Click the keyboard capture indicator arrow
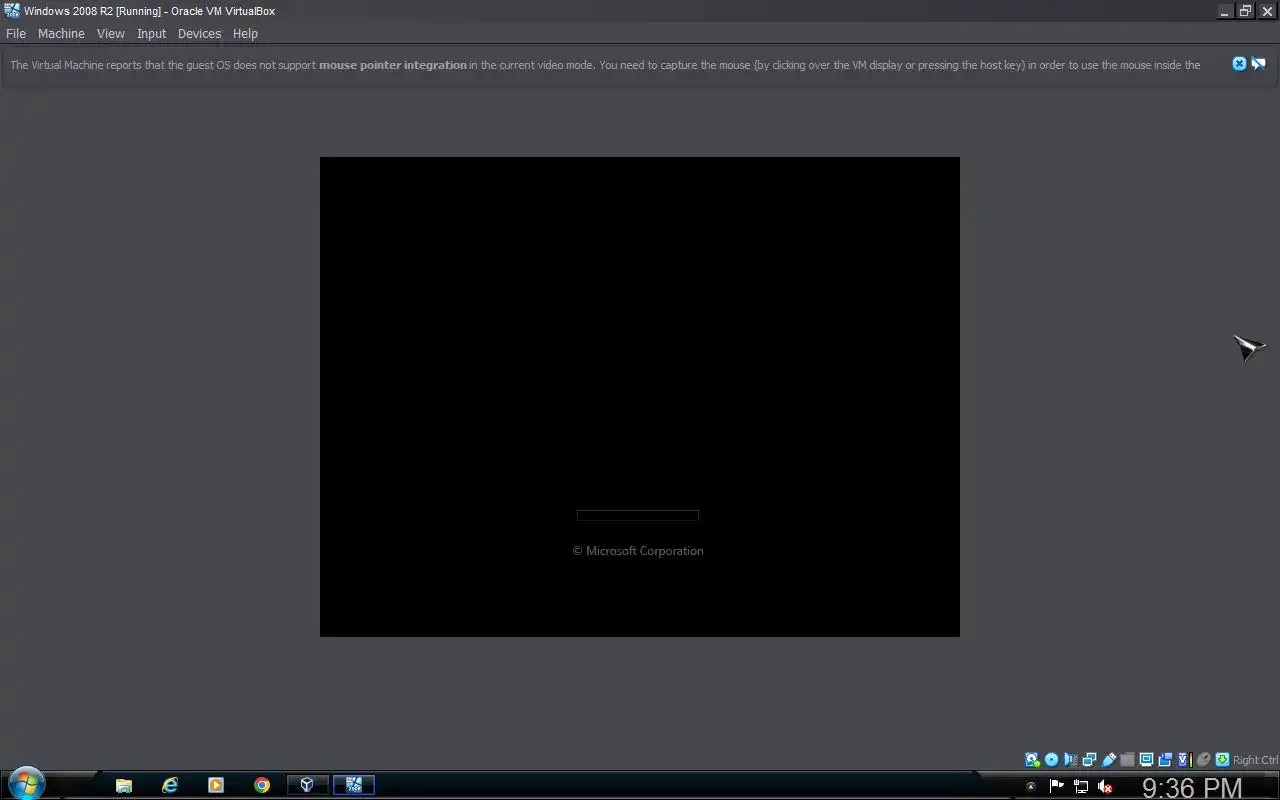The height and width of the screenshot is (800, 1280). coord(1222,760)
